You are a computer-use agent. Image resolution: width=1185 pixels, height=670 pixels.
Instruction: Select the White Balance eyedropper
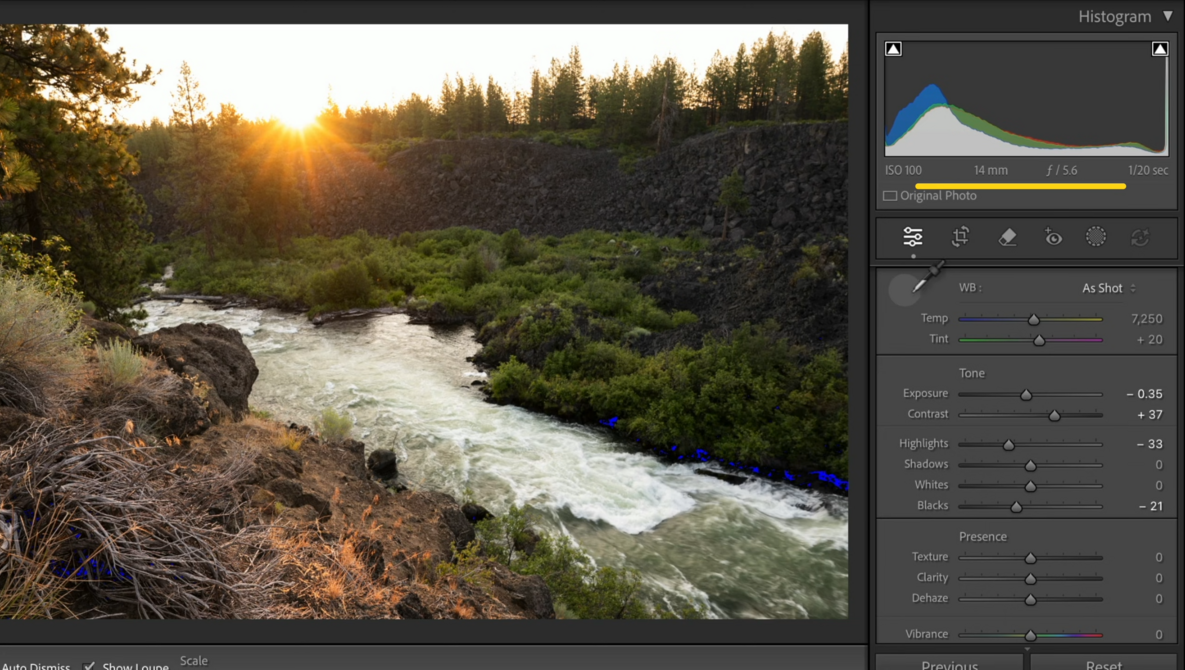(x=907, y=289)
